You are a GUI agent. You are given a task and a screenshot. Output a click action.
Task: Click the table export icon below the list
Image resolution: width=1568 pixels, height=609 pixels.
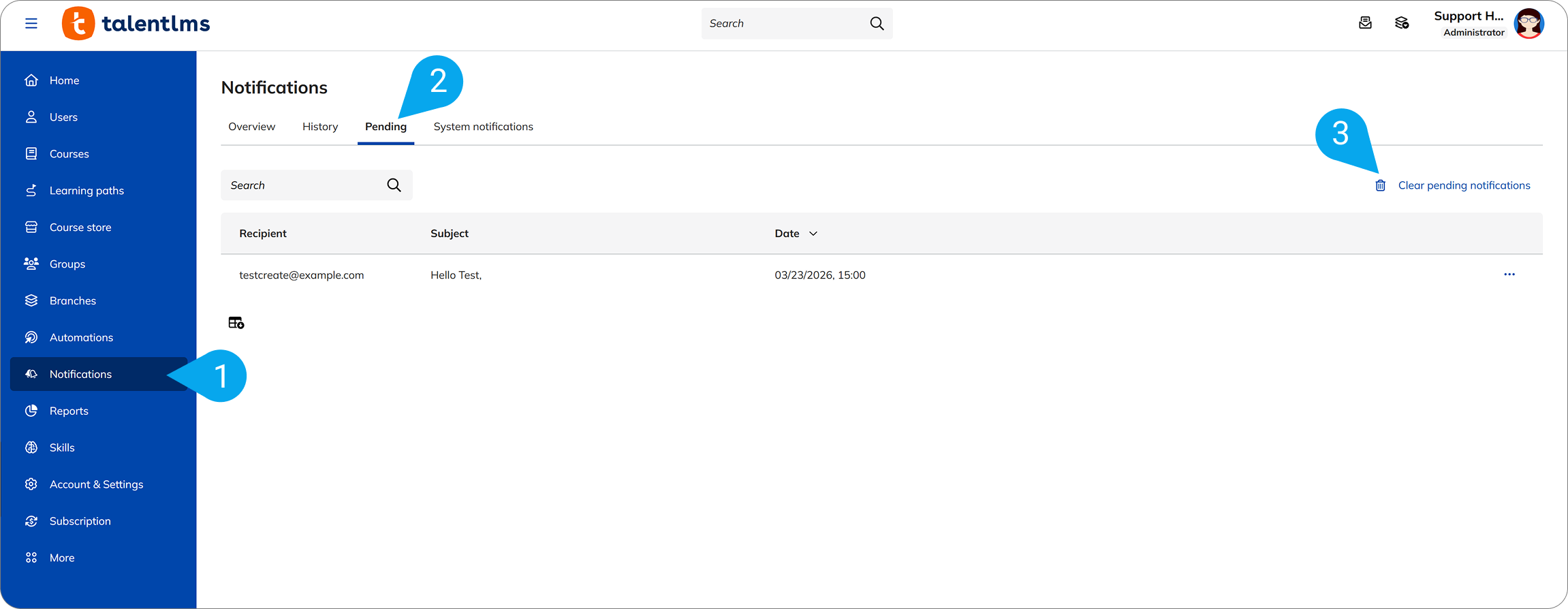pyautogui.click(x=236, y=323)
